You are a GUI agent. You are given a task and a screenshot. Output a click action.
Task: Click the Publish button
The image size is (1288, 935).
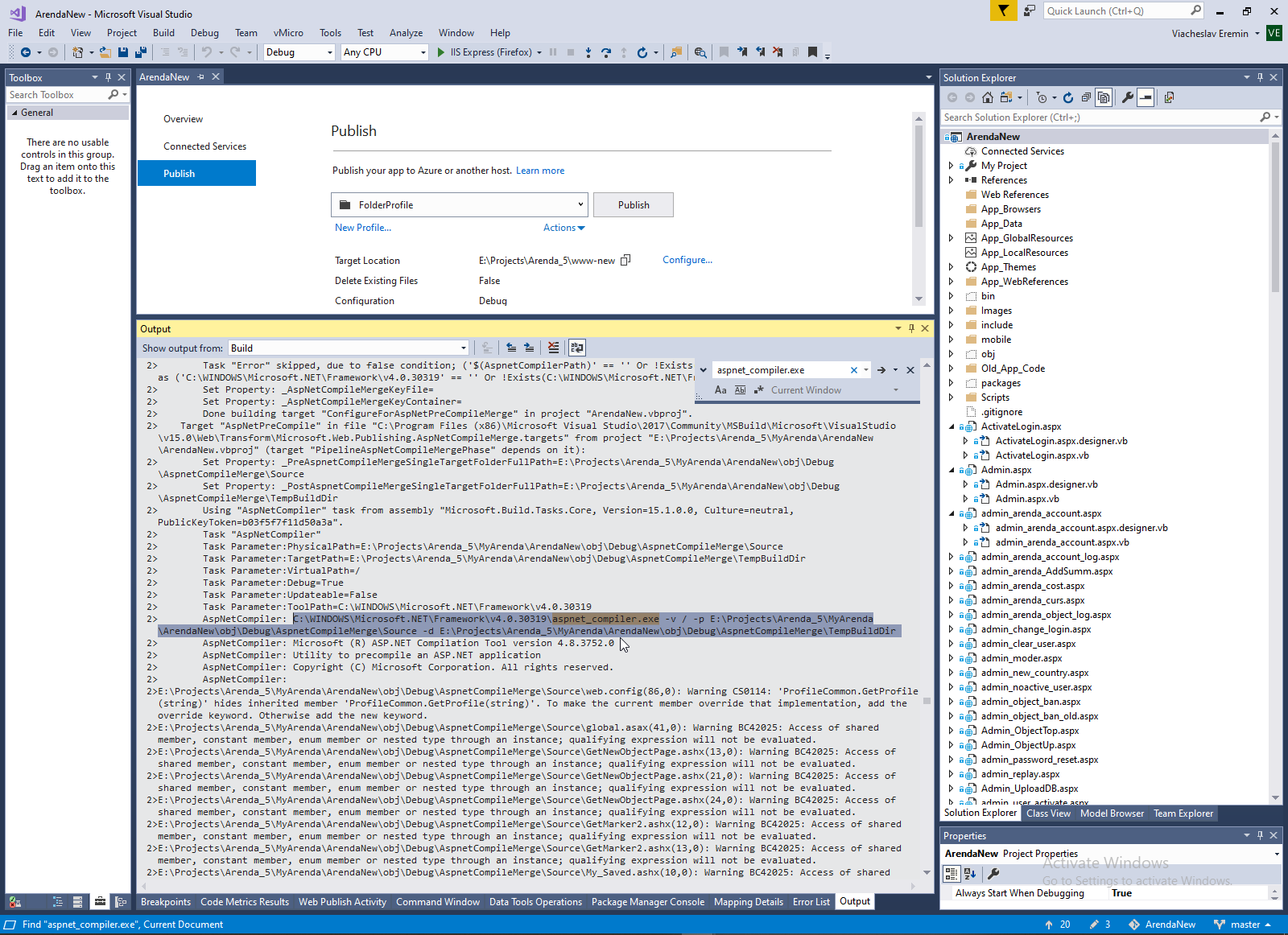point(634,205)
